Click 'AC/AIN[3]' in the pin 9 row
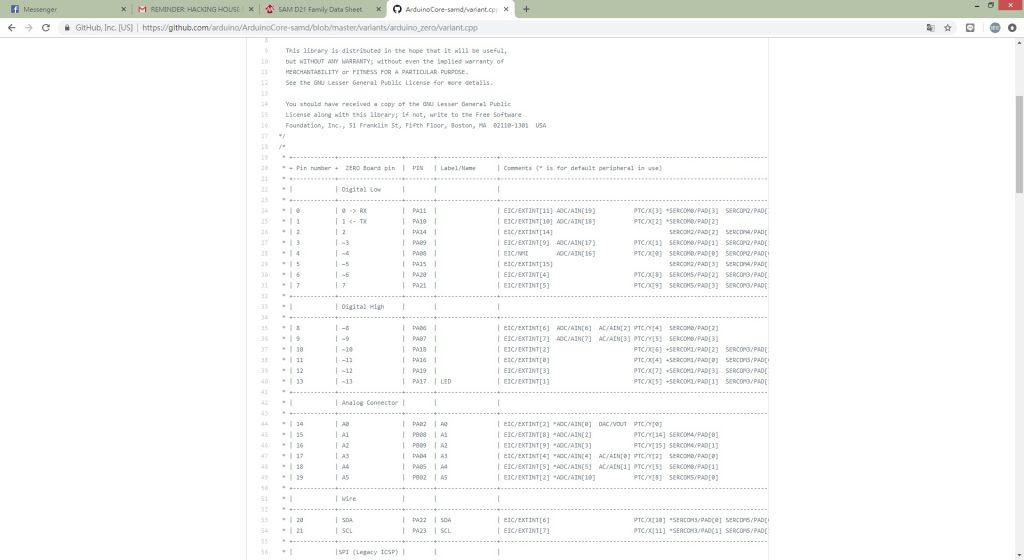Viewport: 1024px width, 560px height. [615, 339]
